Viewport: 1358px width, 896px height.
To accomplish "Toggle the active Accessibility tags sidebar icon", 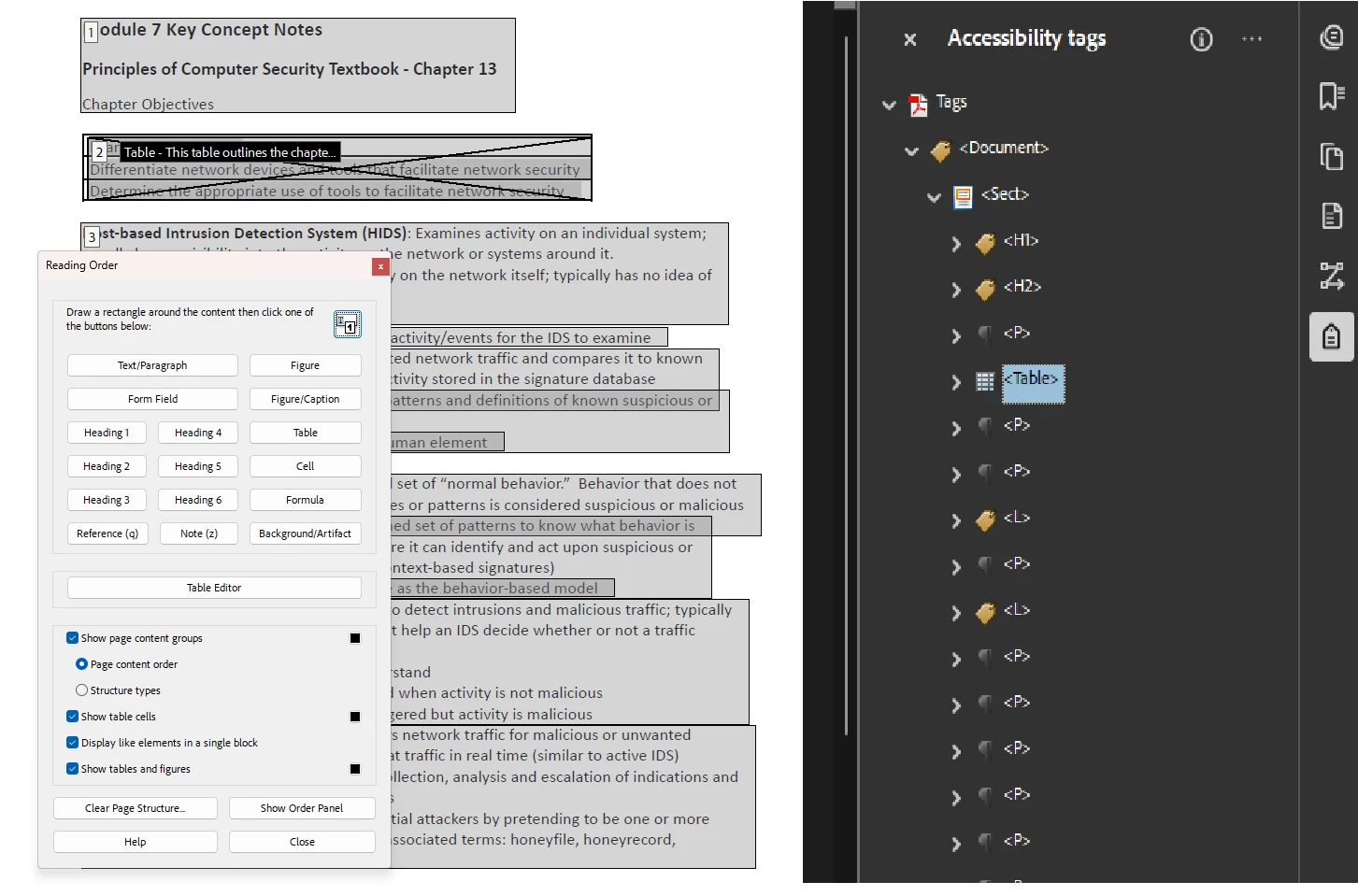I will [x=1331, y=336].
